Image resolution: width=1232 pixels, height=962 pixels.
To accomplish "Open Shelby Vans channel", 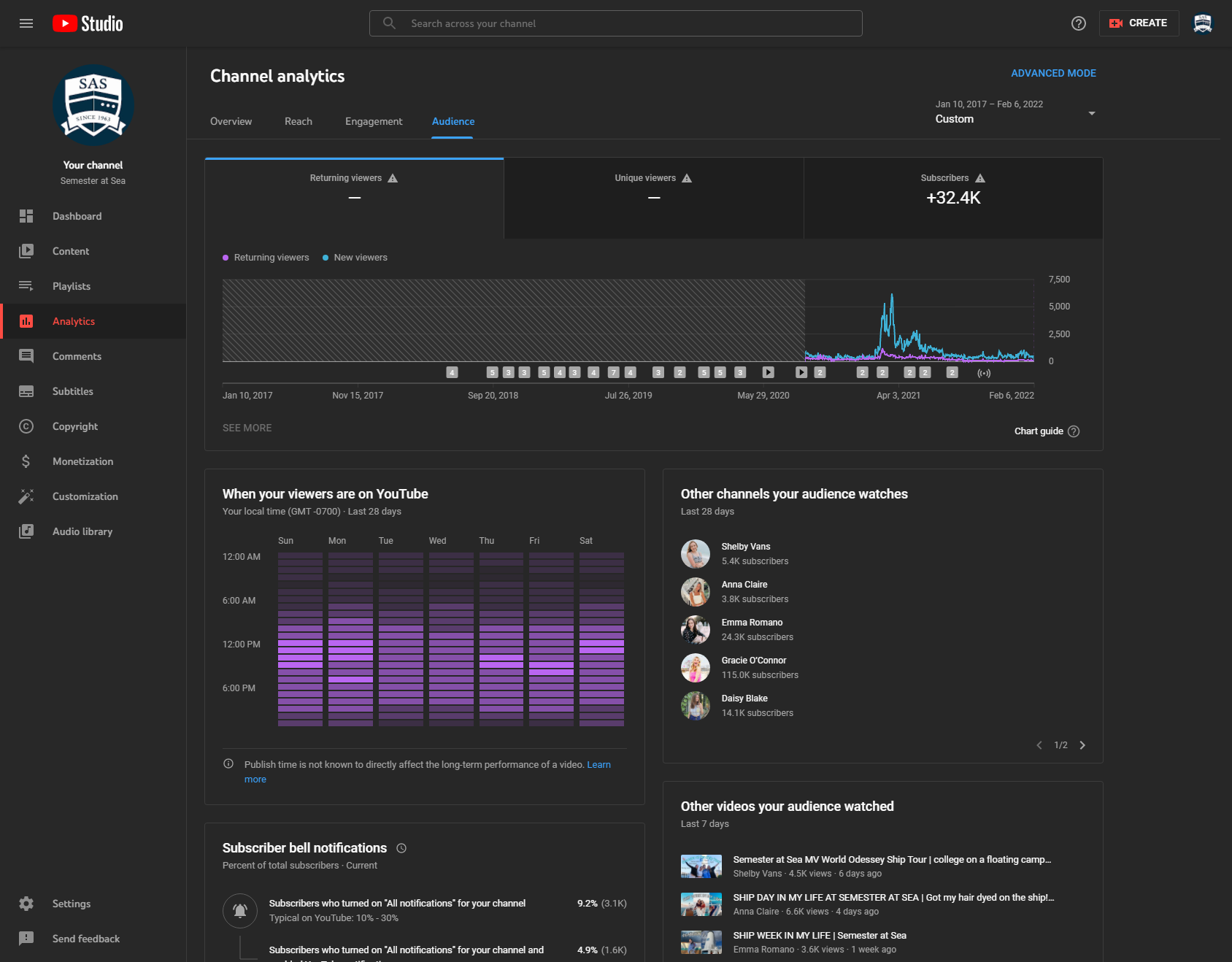I will click(x=745, y=547).
